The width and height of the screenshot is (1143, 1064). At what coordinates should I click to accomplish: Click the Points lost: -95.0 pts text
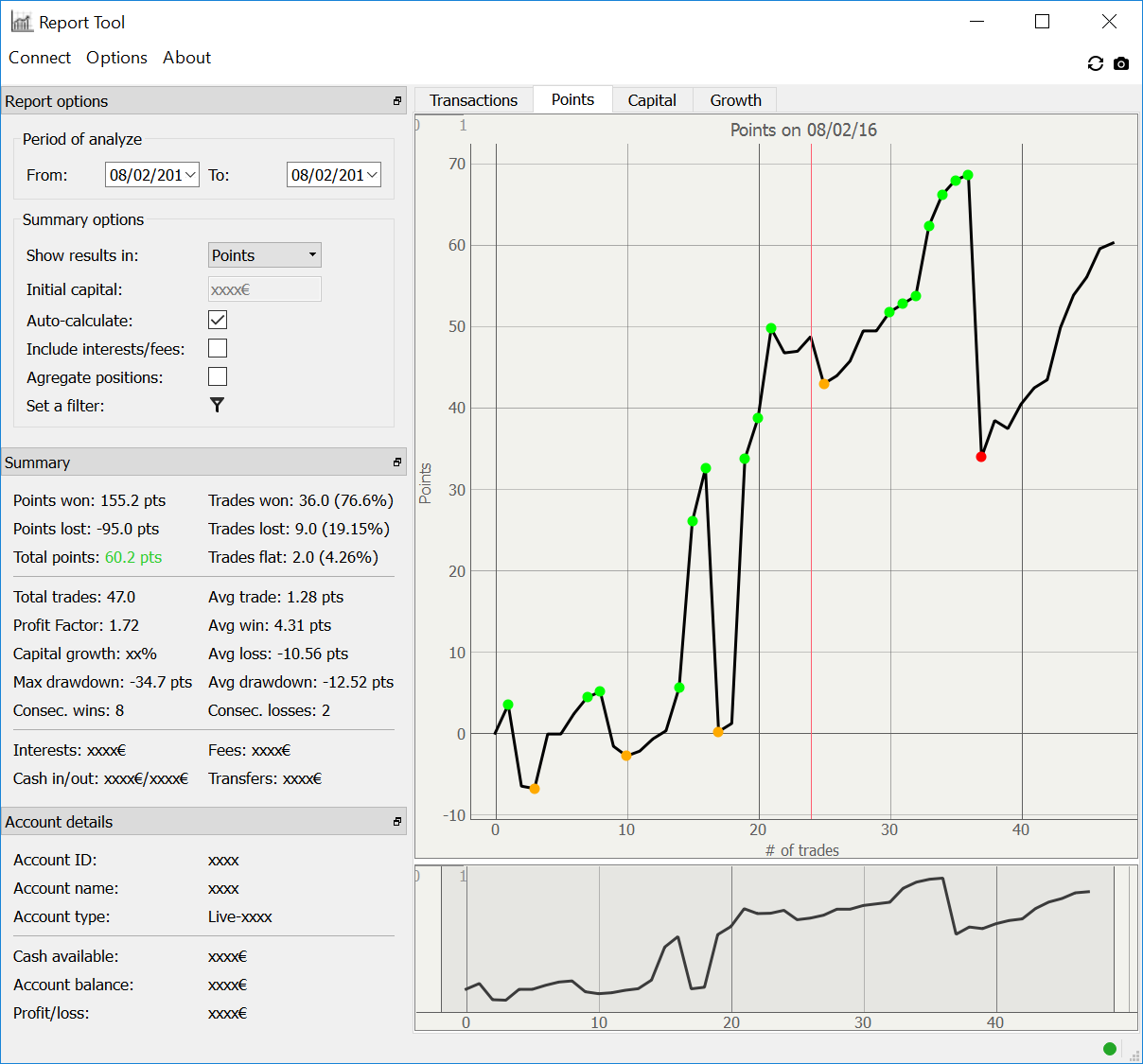coord(86,529)
